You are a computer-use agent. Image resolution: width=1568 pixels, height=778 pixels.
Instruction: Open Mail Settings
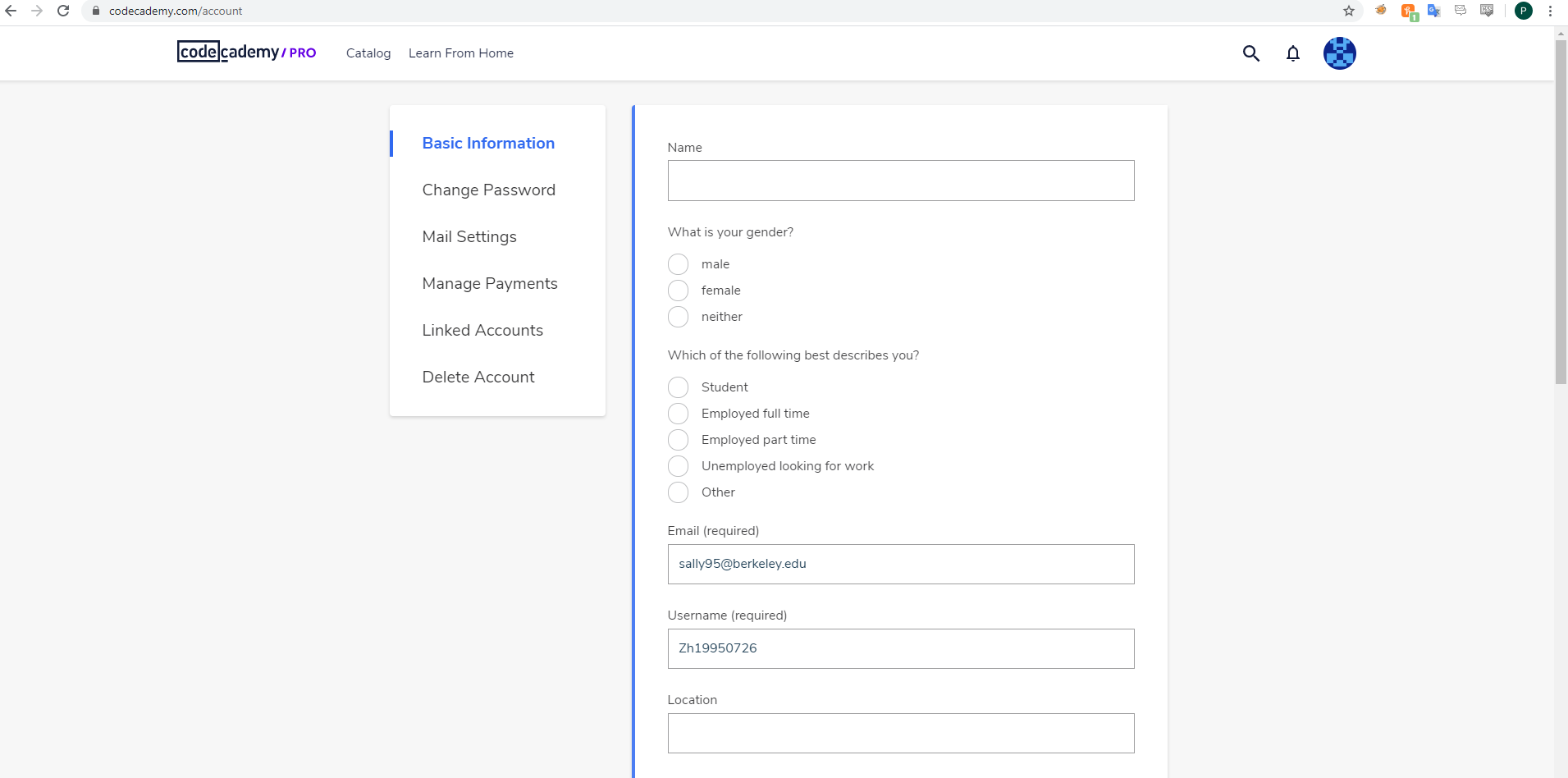(x=469, y=236)
